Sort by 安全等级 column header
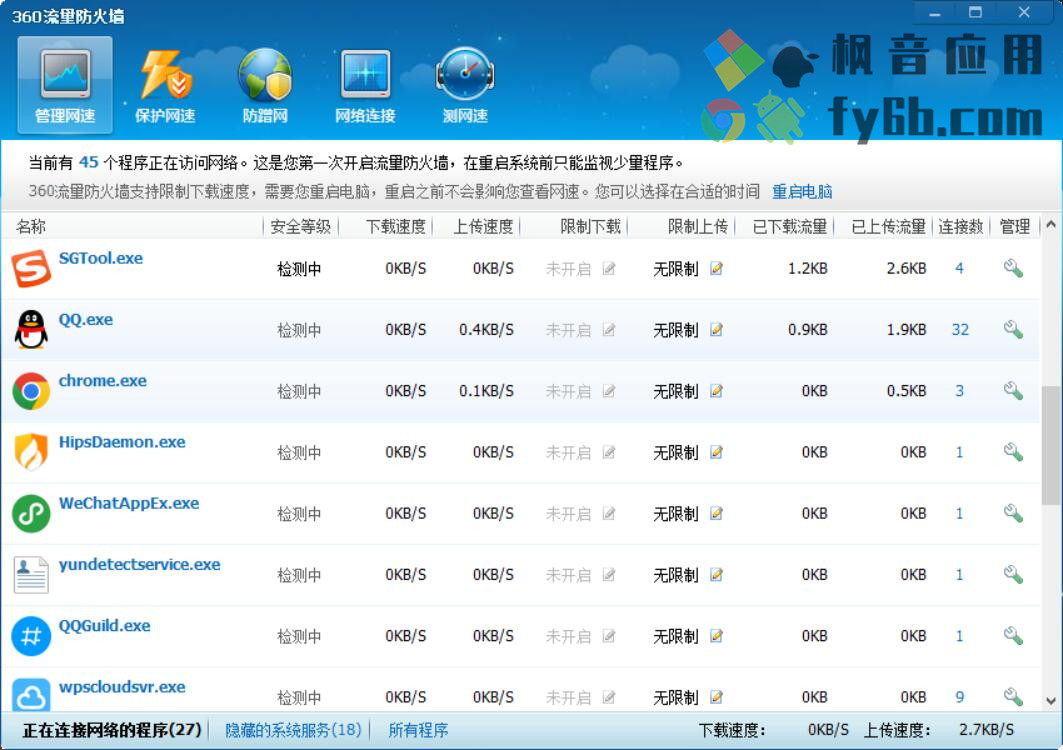This screenshot has height=750, width=1063. [x=301, y=226]
